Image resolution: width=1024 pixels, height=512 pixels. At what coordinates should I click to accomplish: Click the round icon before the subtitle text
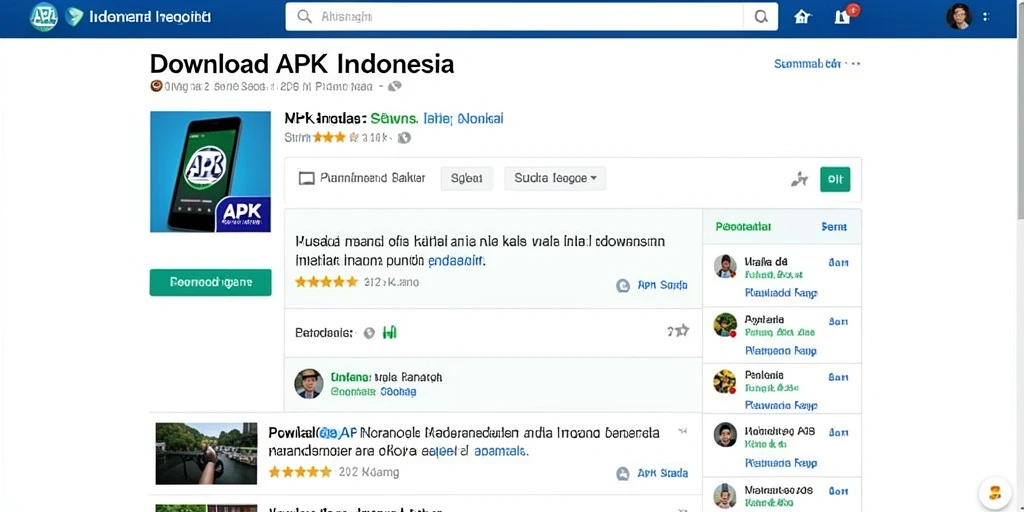(156, 86)
